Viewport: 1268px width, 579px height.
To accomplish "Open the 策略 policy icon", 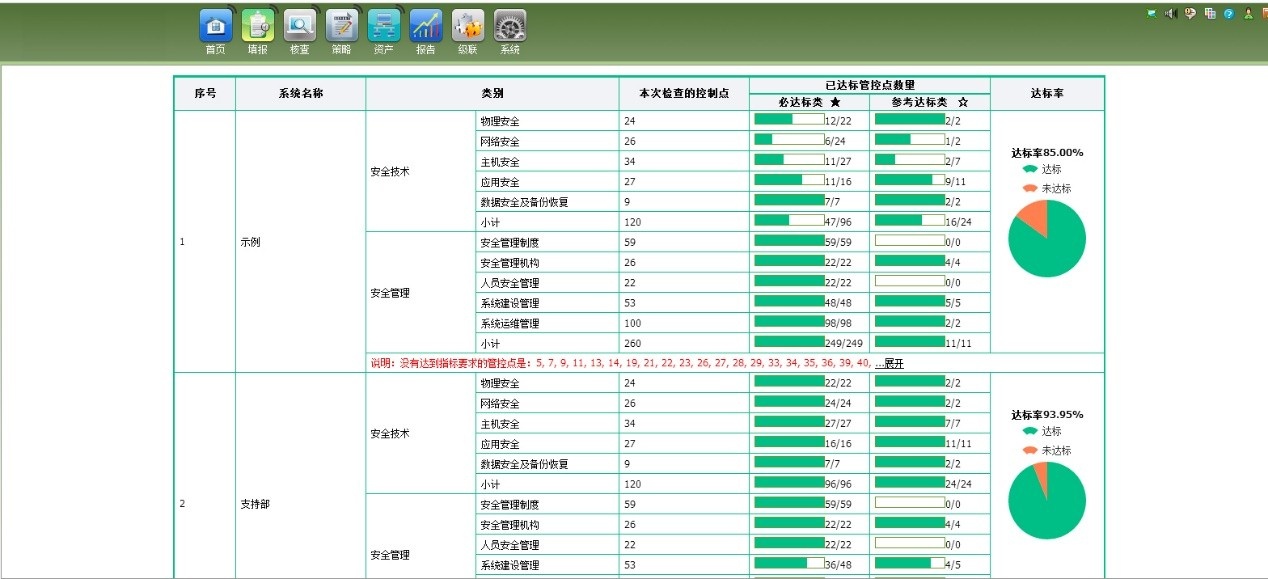I will (342, 27).
